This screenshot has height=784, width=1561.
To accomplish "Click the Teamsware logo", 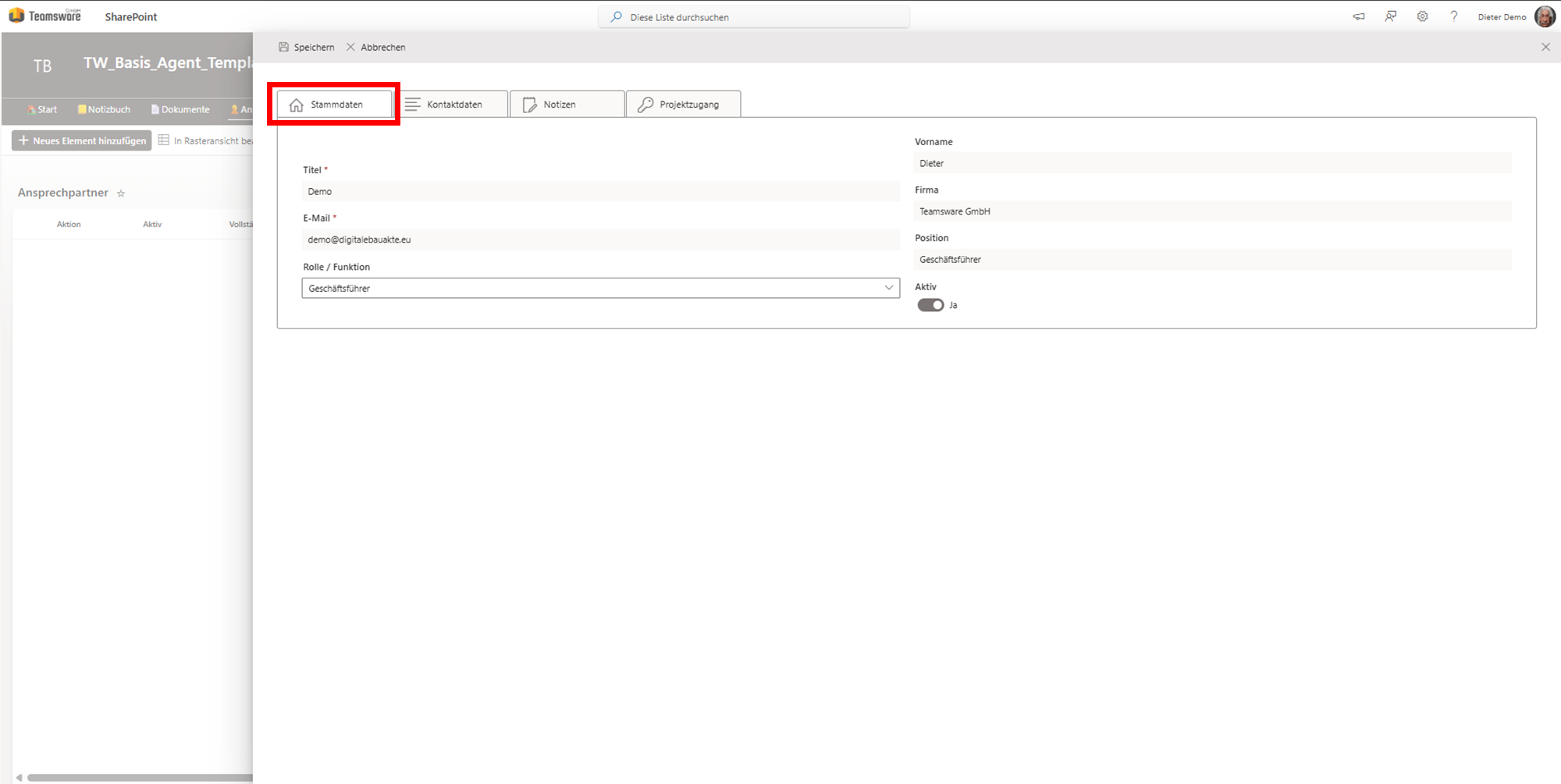I will coord(45,16).
